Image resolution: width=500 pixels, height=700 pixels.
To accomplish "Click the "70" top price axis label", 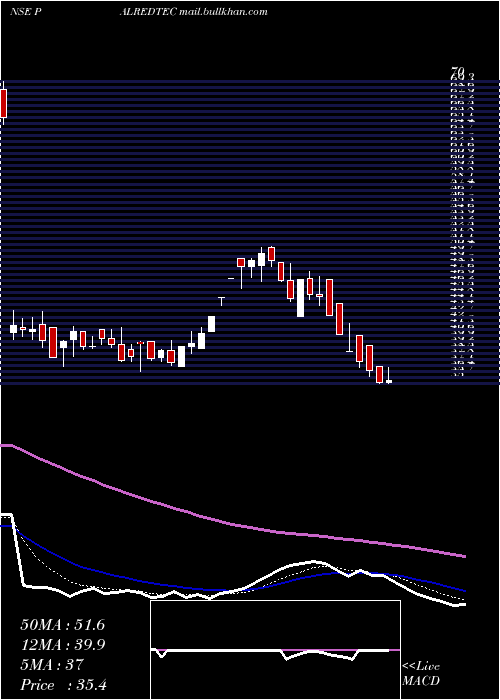I will point(458,70).
